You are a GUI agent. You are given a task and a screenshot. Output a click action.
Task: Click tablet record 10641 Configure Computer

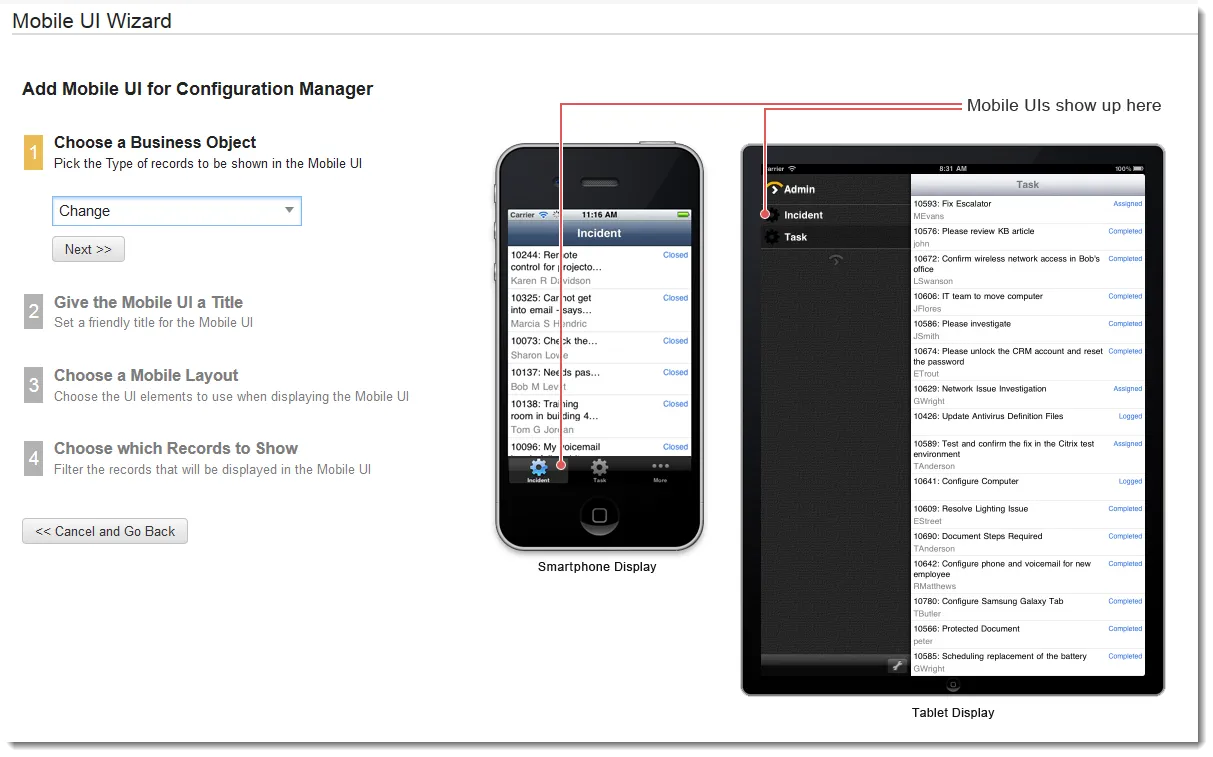coord(1028,487)
